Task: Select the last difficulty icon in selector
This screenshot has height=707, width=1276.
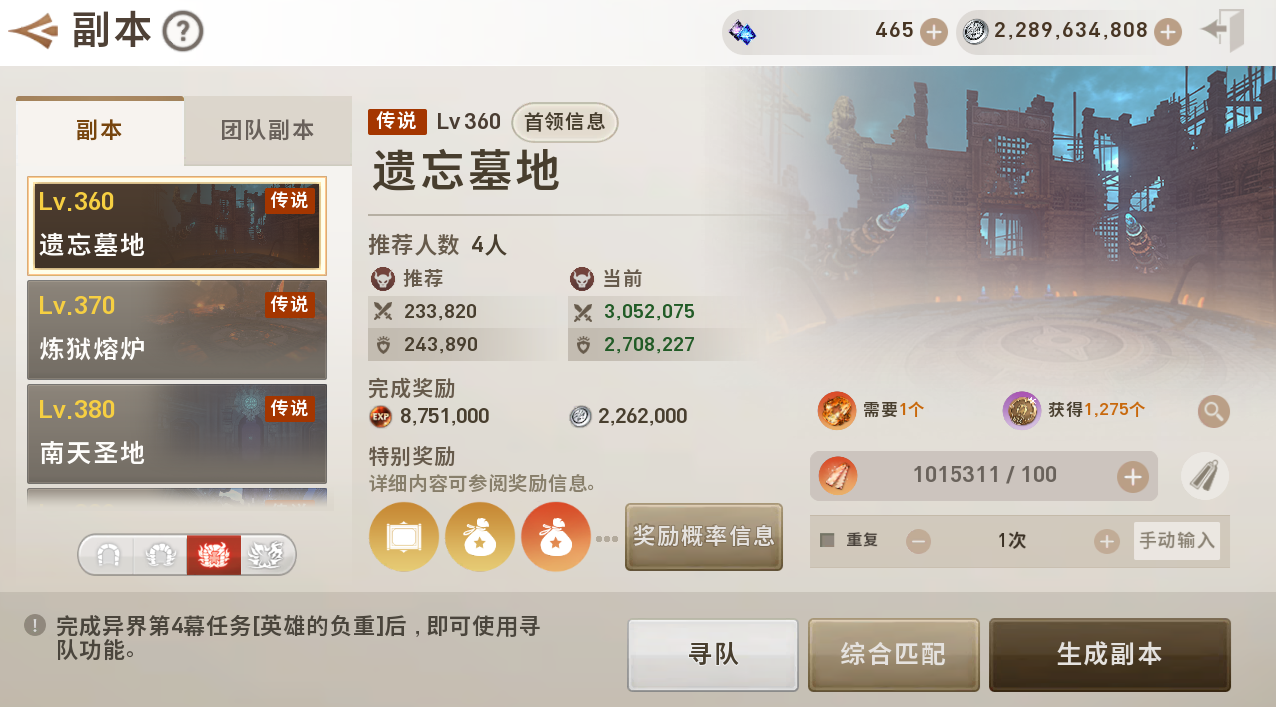Action: click(268, 554)
